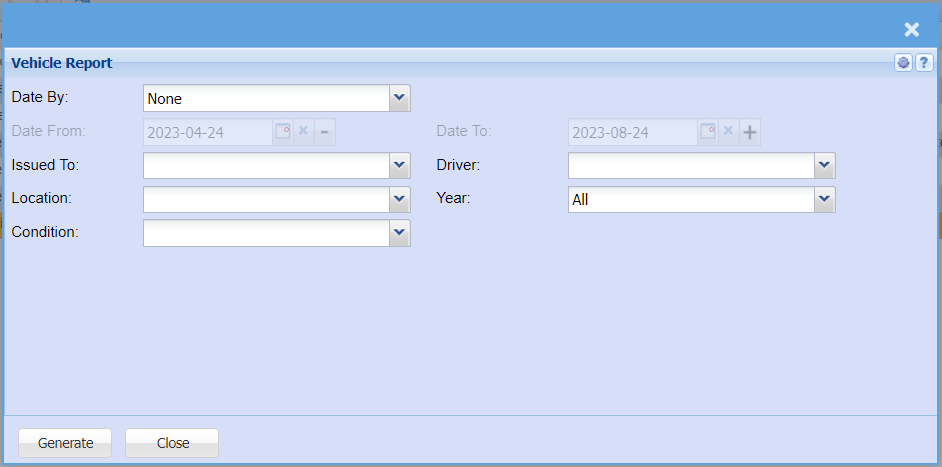942x467 pixels.
Task: Click the Date To label
Action: click(x=464, y=131)
